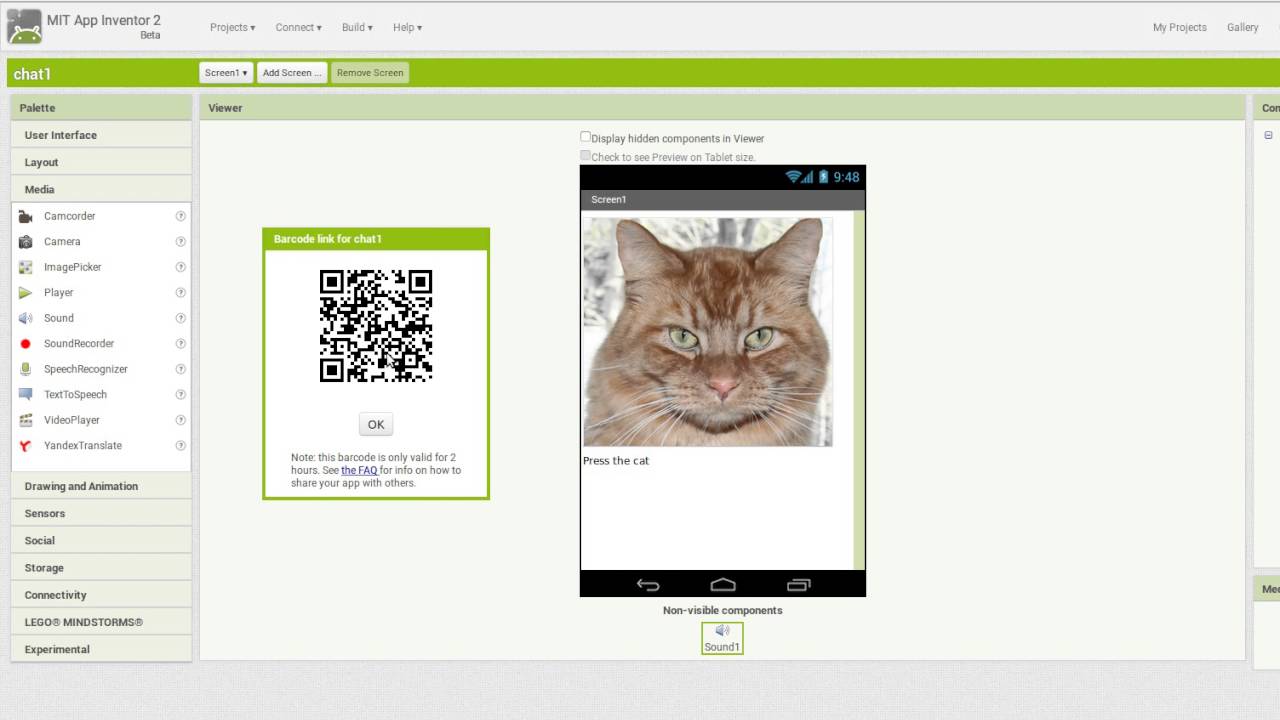The height and width of the screenshot is (720, 1280).
Task: Open the Build dropdown menu
Action: [x=357, y=27]
